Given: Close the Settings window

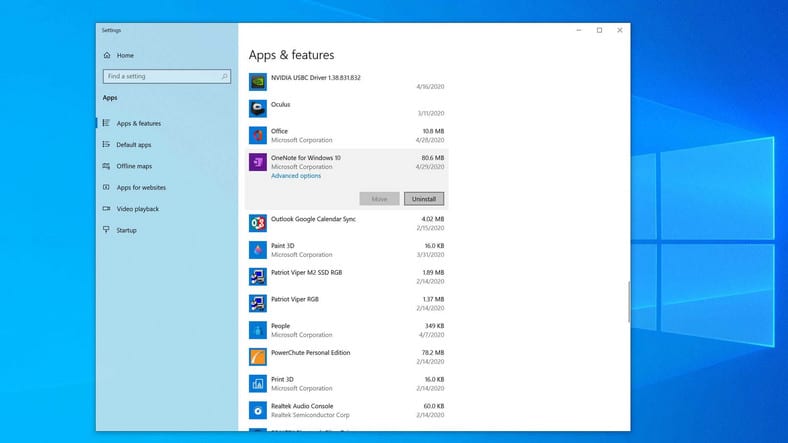Looking at the screenshot, I should coord(620,30).
